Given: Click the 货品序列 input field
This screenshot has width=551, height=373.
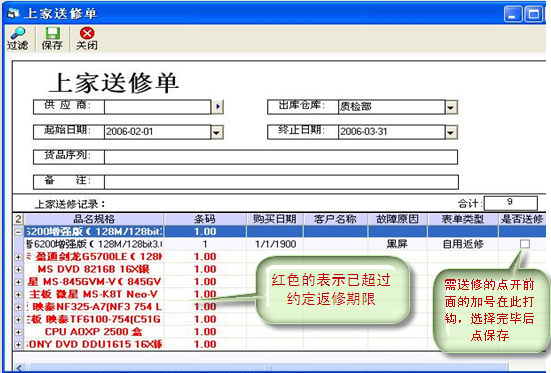Looking at the screenshot, I should click(281, 157).
